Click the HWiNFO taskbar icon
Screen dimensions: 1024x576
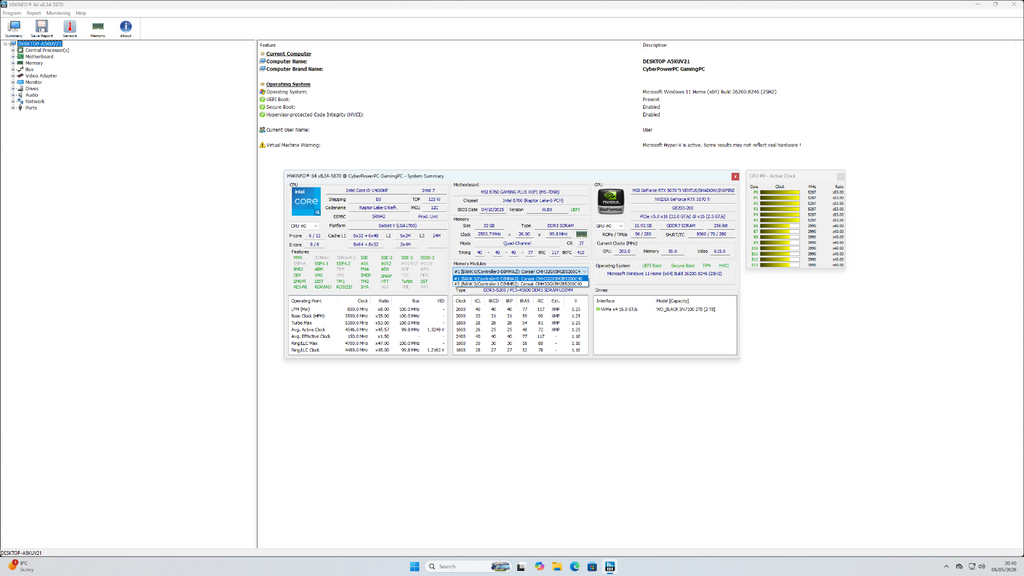tap(610, 566)
